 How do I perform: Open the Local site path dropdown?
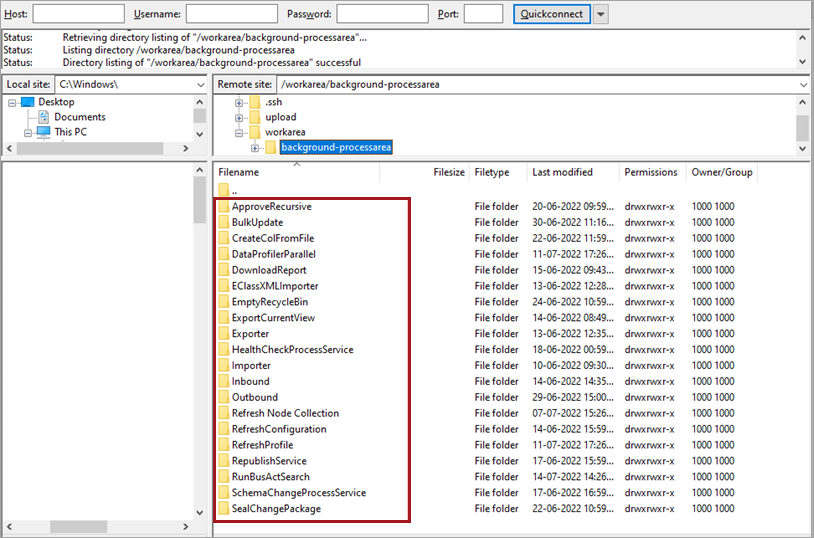pyautogui.click(x=199, y=85)
